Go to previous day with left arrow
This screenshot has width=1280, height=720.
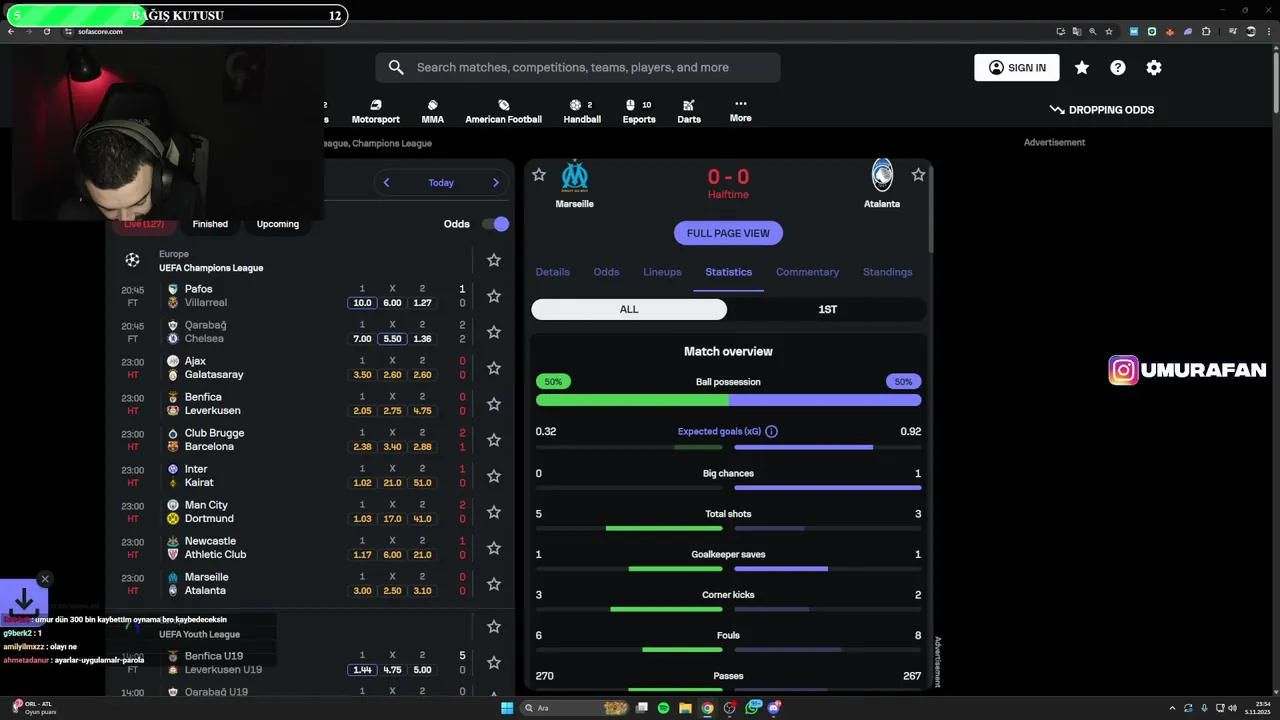click(x=386, y=183)
